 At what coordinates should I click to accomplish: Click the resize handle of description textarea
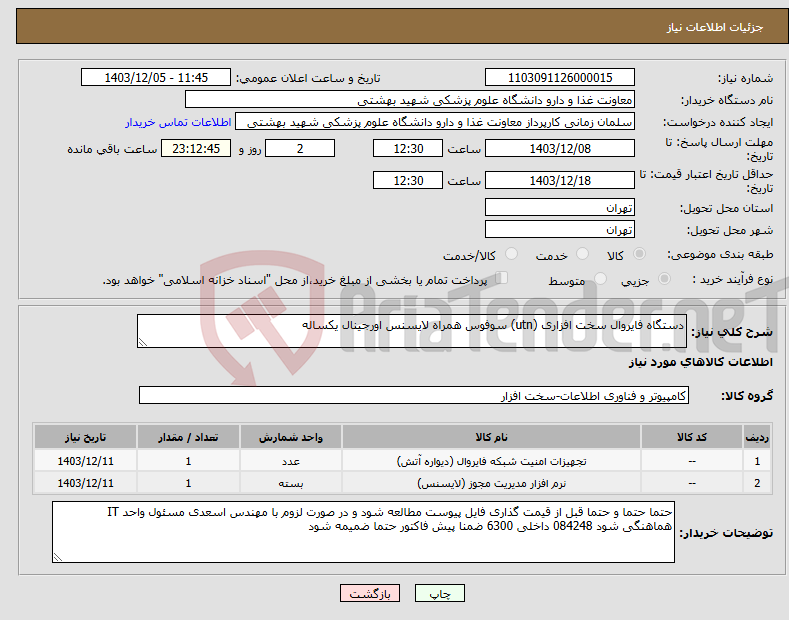pyautogui.click(x=143, y=342)
